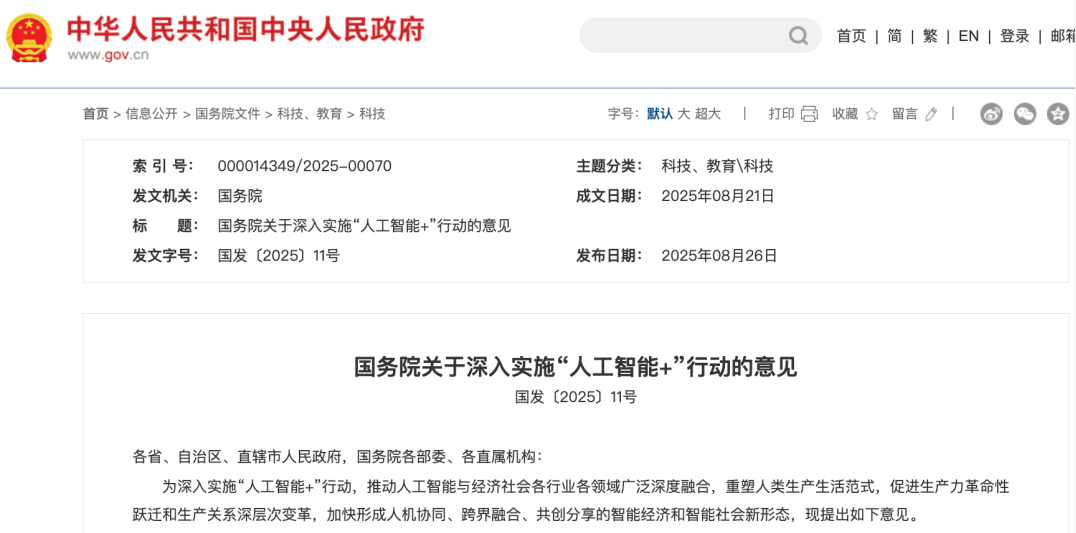The width and height of the screenshot is (1076, 533).
Task: Click the gray circular star share icon
Action: pyautogui.click(x=1058, y=114)
